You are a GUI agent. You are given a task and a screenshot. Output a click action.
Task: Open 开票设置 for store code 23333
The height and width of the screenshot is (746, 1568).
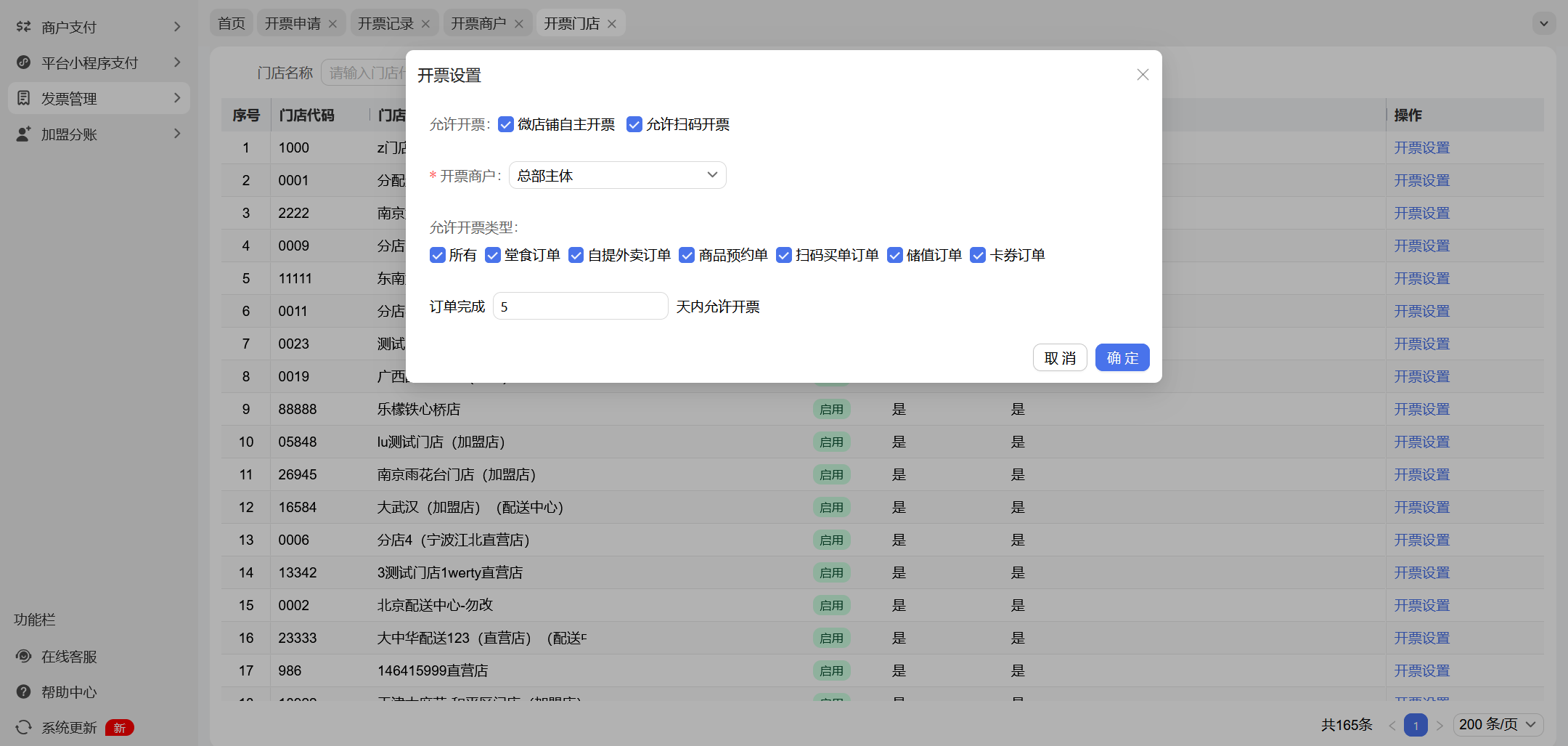[1421, 638]
